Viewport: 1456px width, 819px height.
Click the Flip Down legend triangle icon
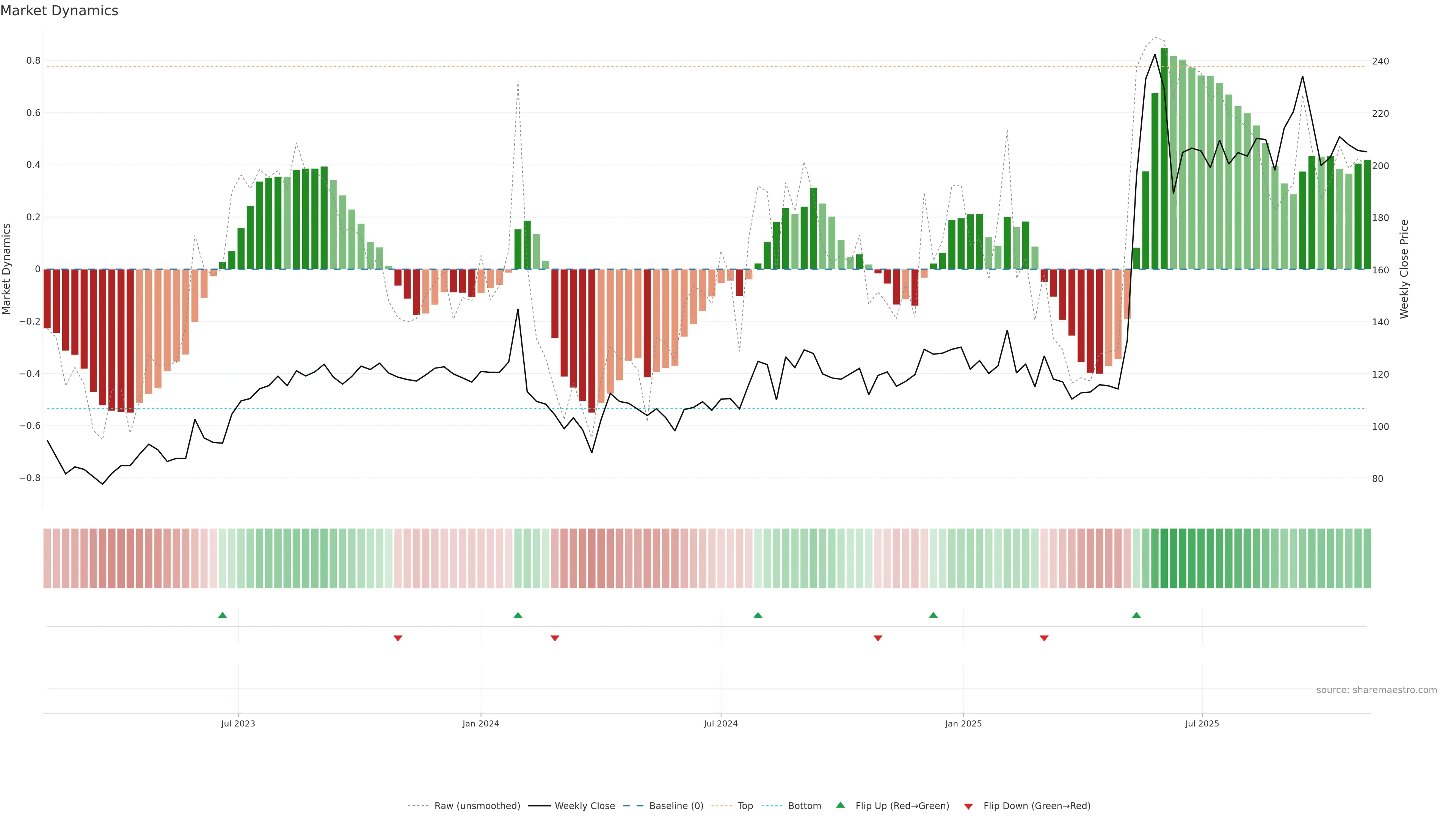(x=968, y=806)
